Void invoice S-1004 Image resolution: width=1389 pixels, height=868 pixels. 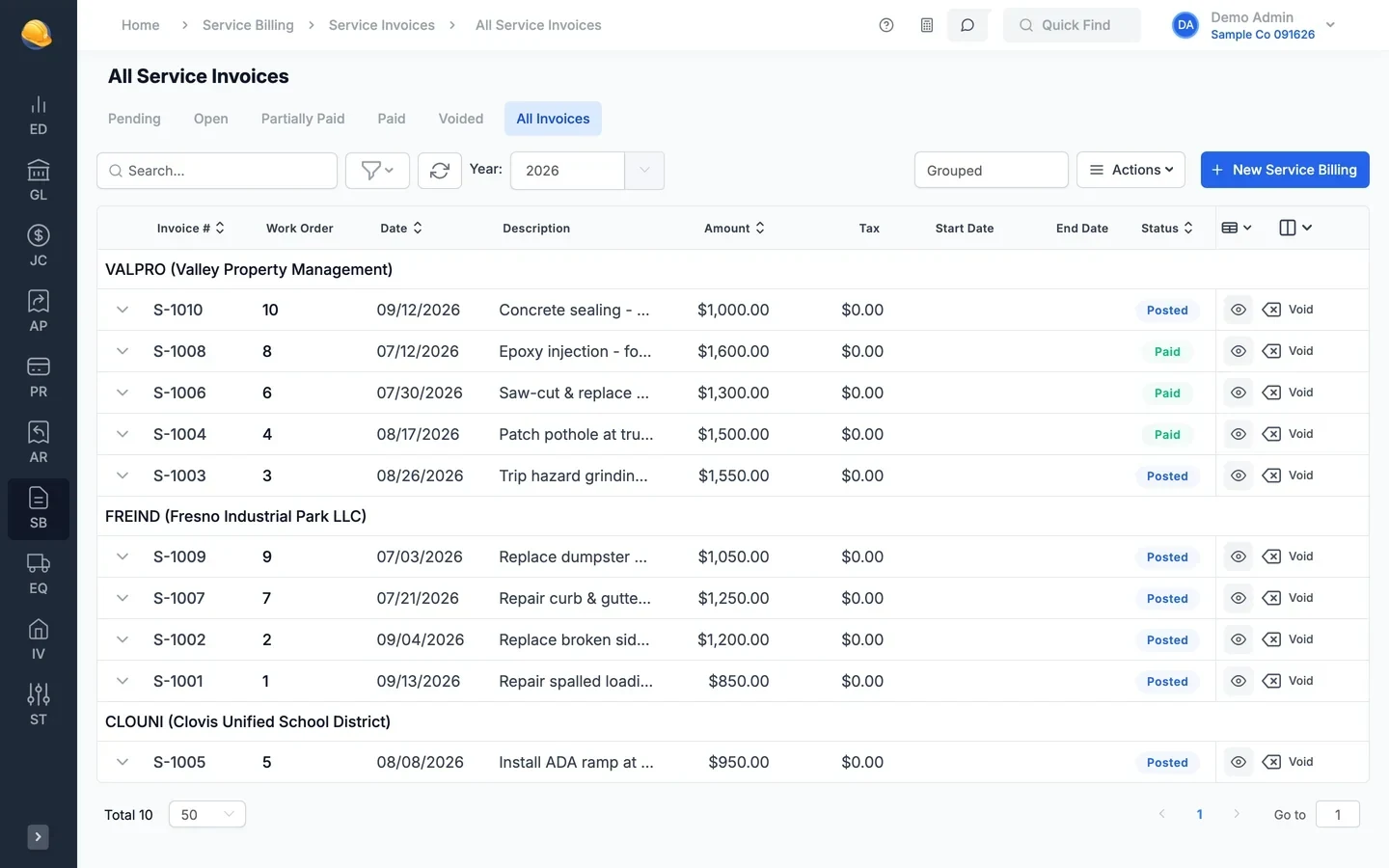point(1289,434)
